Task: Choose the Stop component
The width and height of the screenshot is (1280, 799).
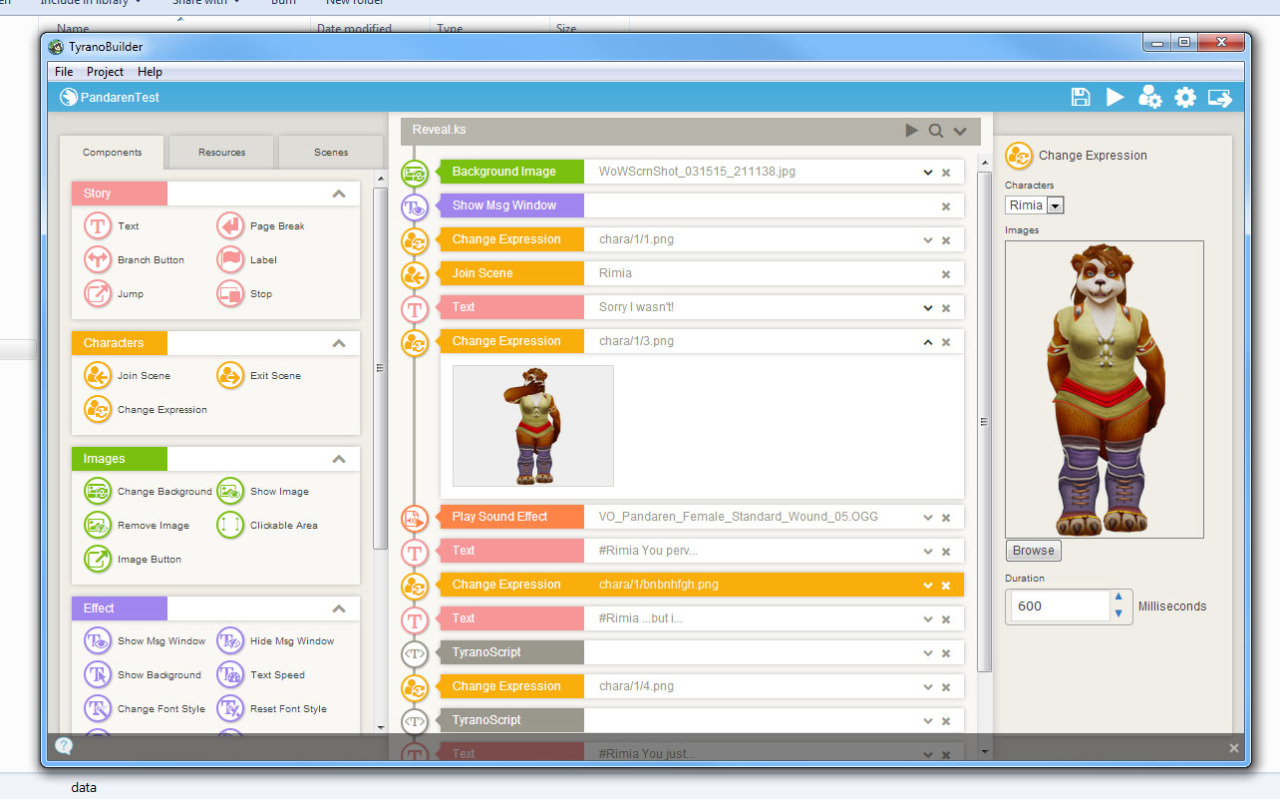Action: tap(245, 294)
